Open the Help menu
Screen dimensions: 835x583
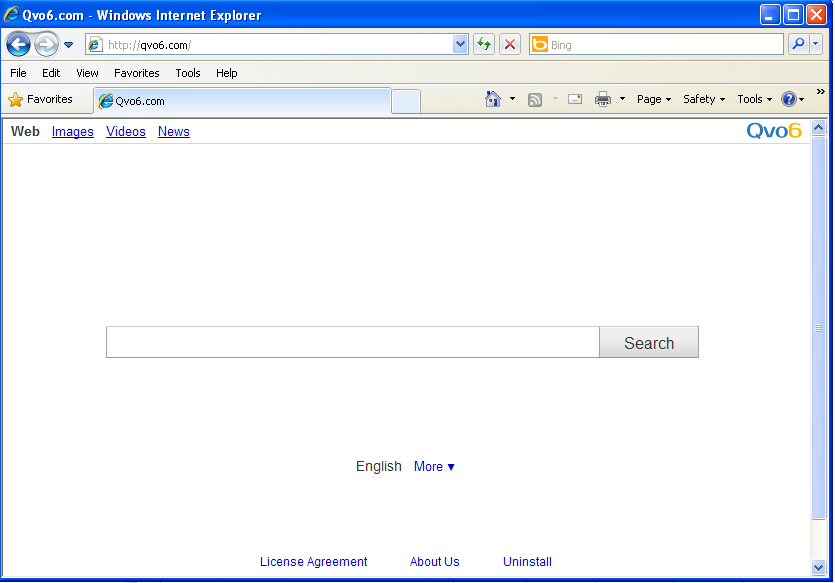coord(226,73)
